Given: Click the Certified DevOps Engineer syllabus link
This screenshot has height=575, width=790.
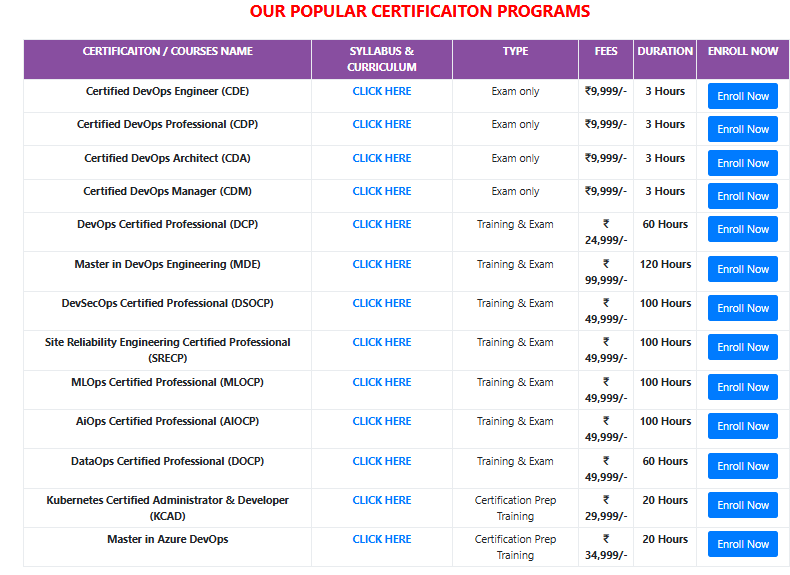Looking at the screenshot, I should point(381,91).
